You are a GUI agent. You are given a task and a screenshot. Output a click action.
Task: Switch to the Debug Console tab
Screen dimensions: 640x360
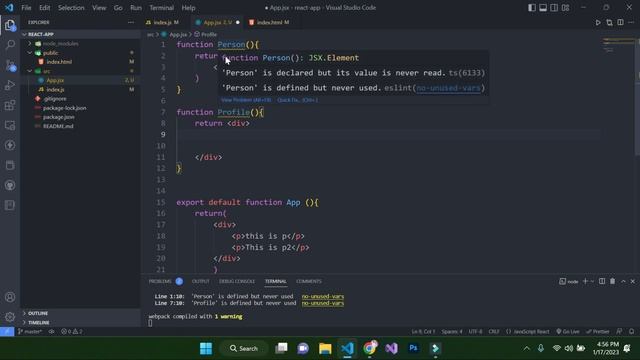(237, 281)
